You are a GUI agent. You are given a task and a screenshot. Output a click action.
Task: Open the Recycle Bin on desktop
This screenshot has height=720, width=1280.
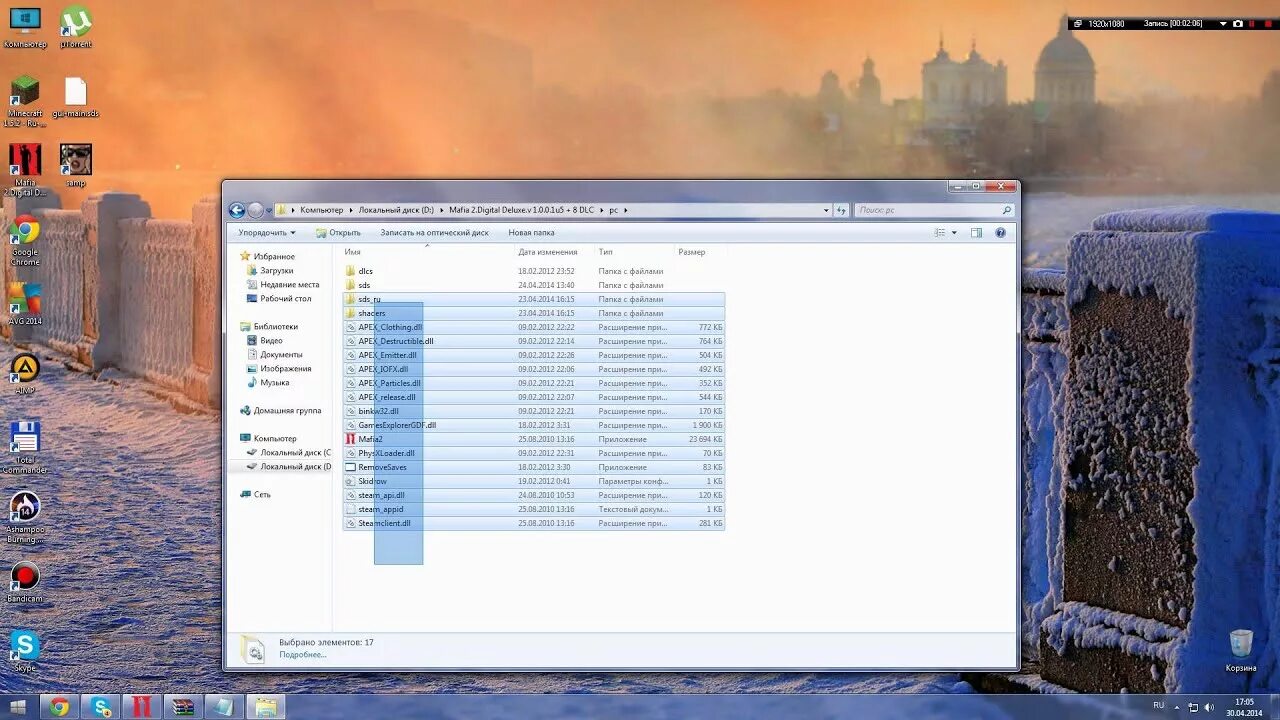(x=1241, y=651)
